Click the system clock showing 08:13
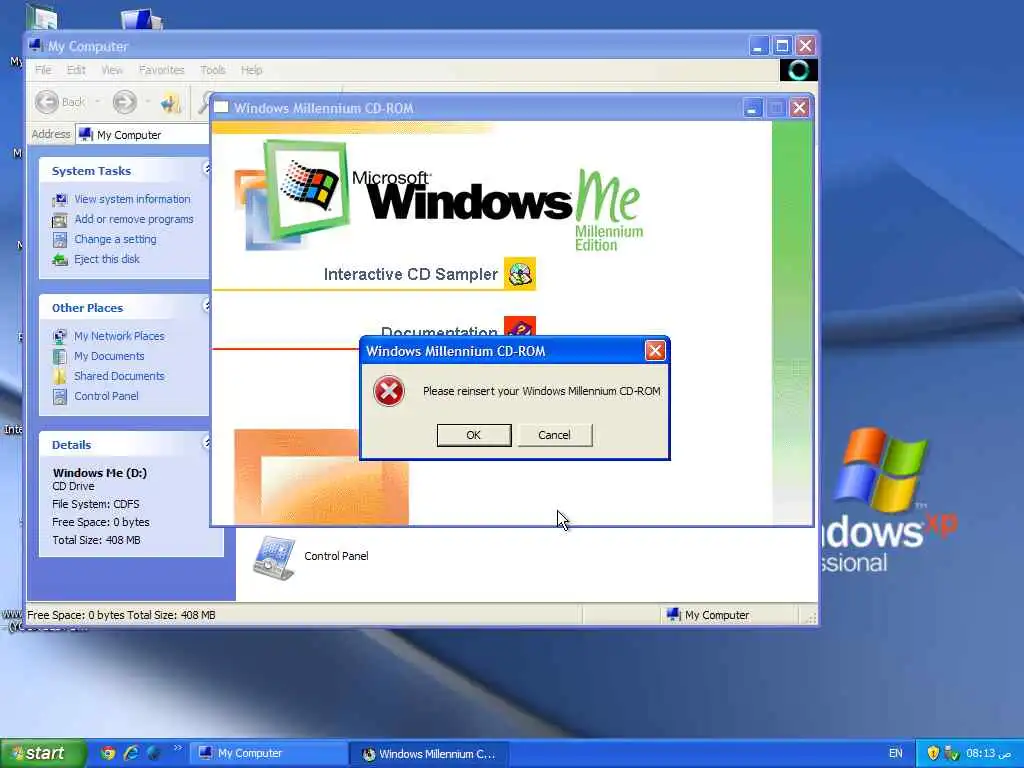Viewport: 1024px width, 768px height. [x=989, y=753]
